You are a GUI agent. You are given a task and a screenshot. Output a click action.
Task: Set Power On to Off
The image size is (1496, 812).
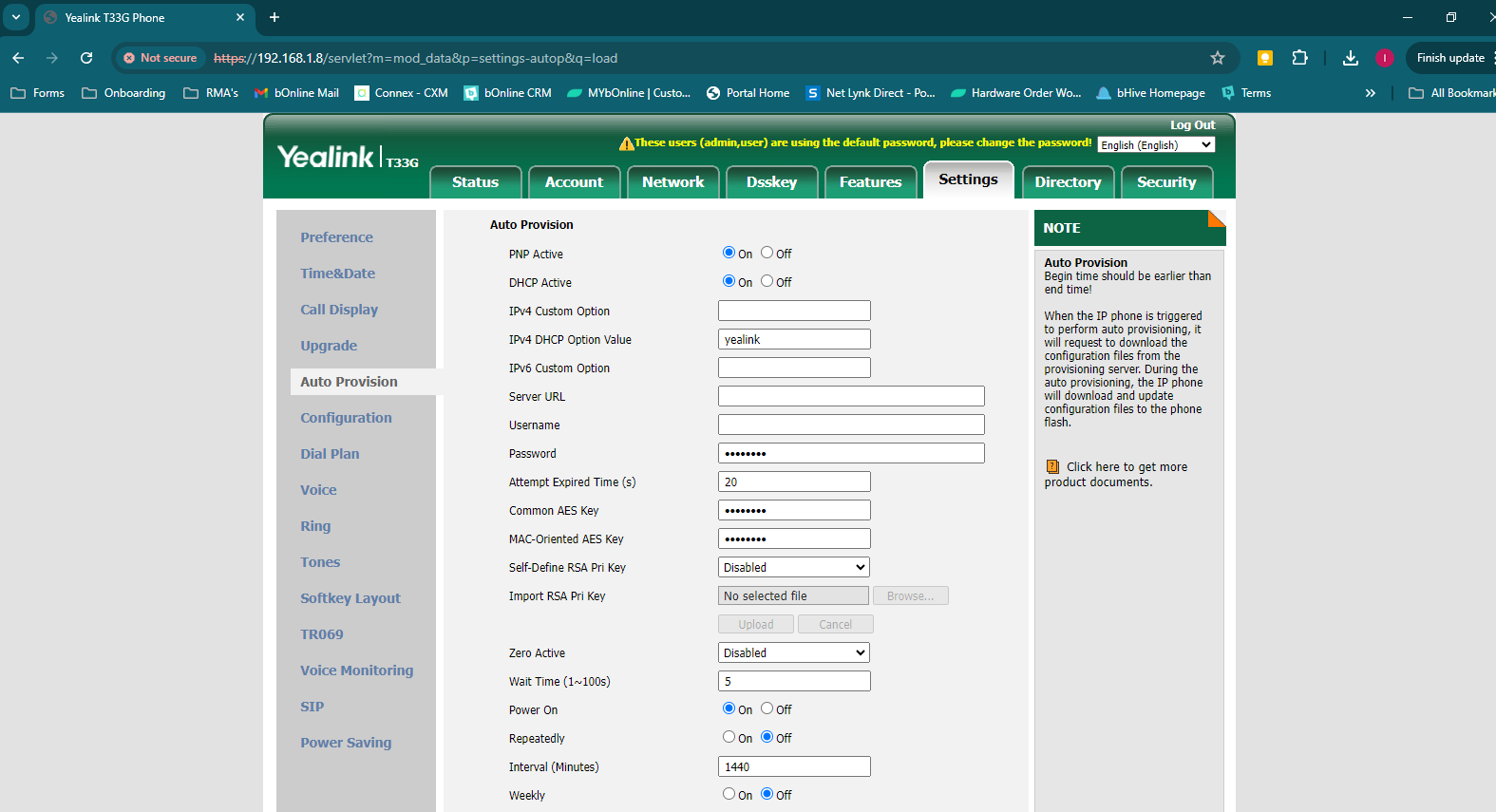[767, 708]
